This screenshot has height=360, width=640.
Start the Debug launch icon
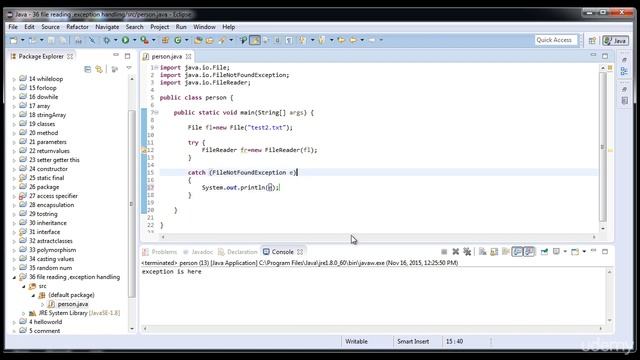[107, 40]
